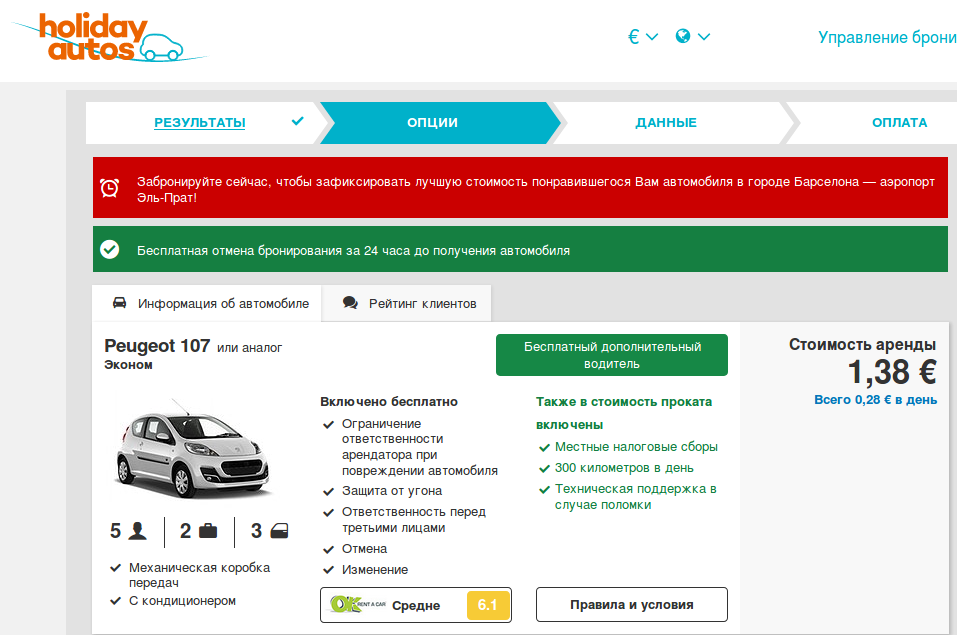Click the car icon on the info tab
Screen dimensions: 957x635
pyautogui.click(x=120, y=302)
